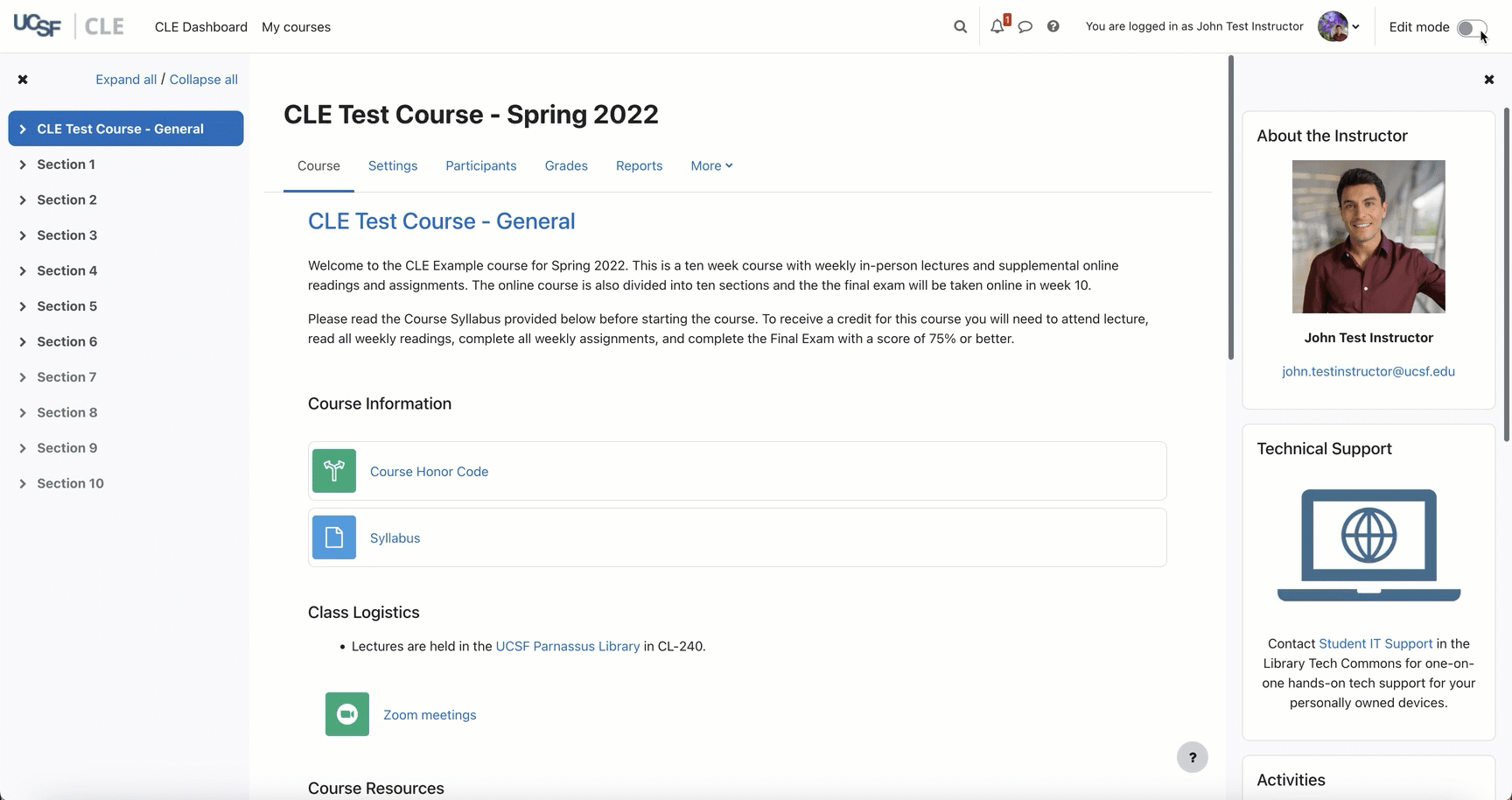
Task: Click the Zoom meetings camera icon
Action: [347, 714]
